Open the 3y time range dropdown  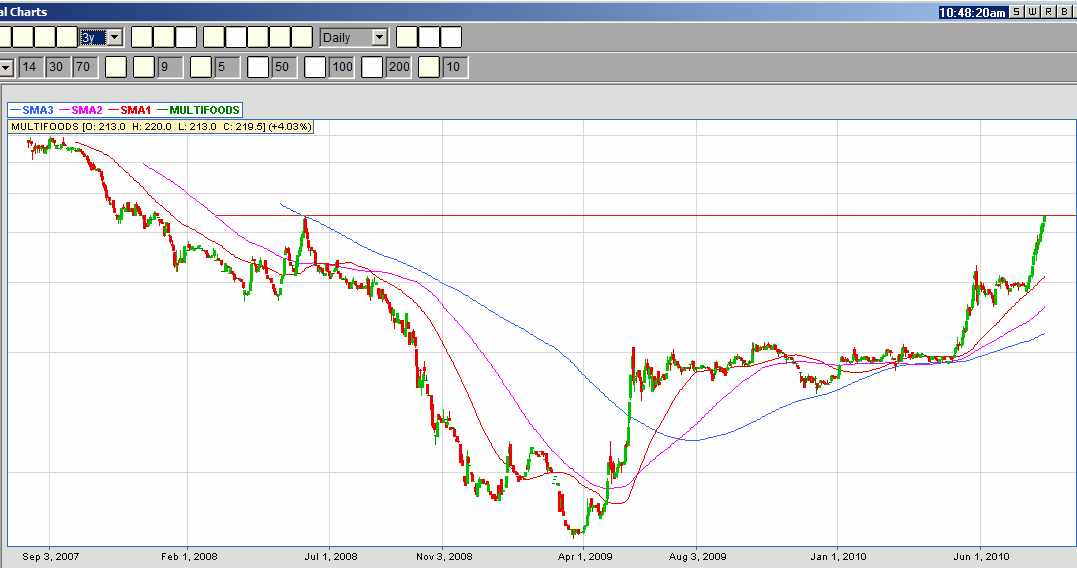(x=114, y=37)
